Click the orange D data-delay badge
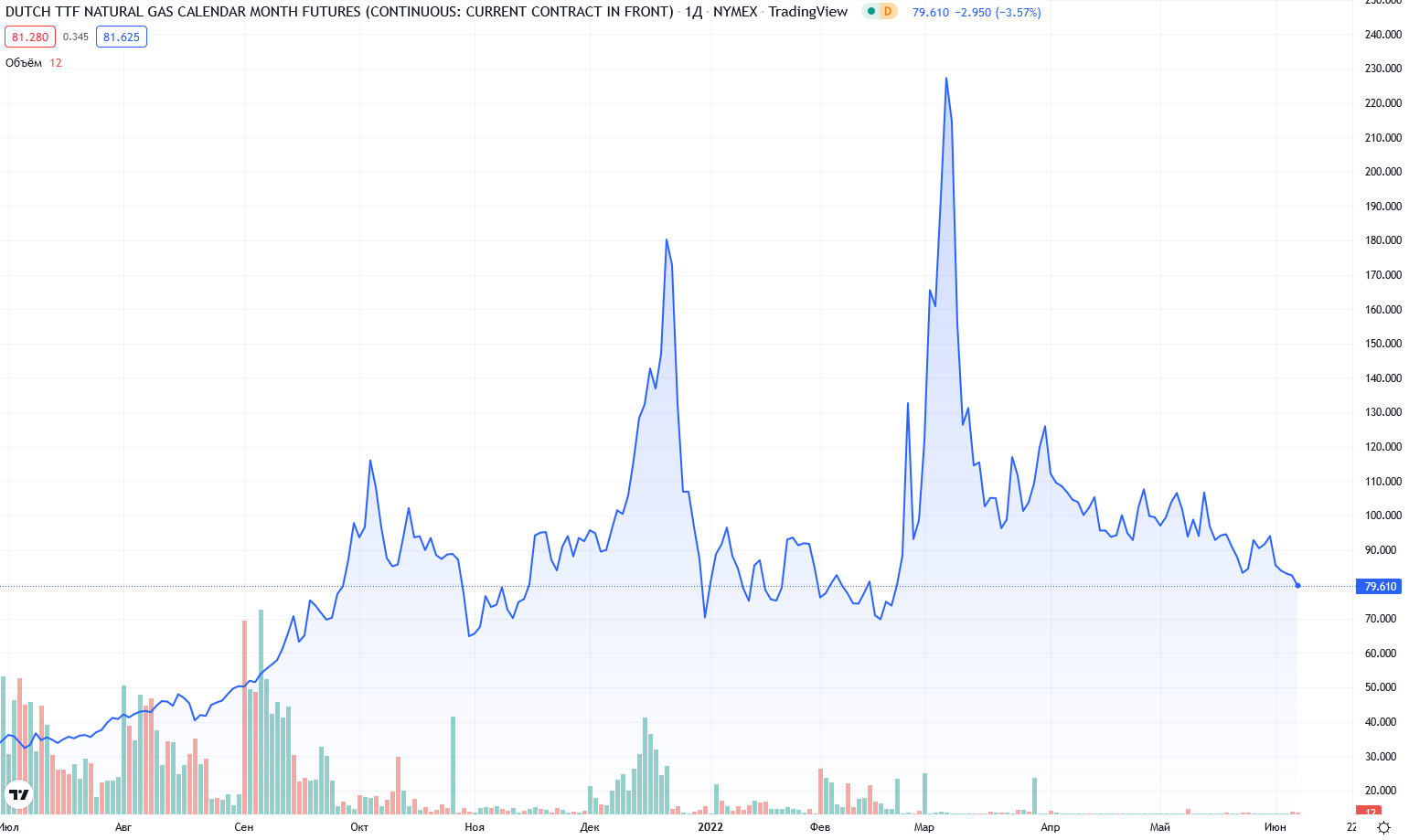The width and height of the screenshot is (1409, 840). (x=887, y=12)
